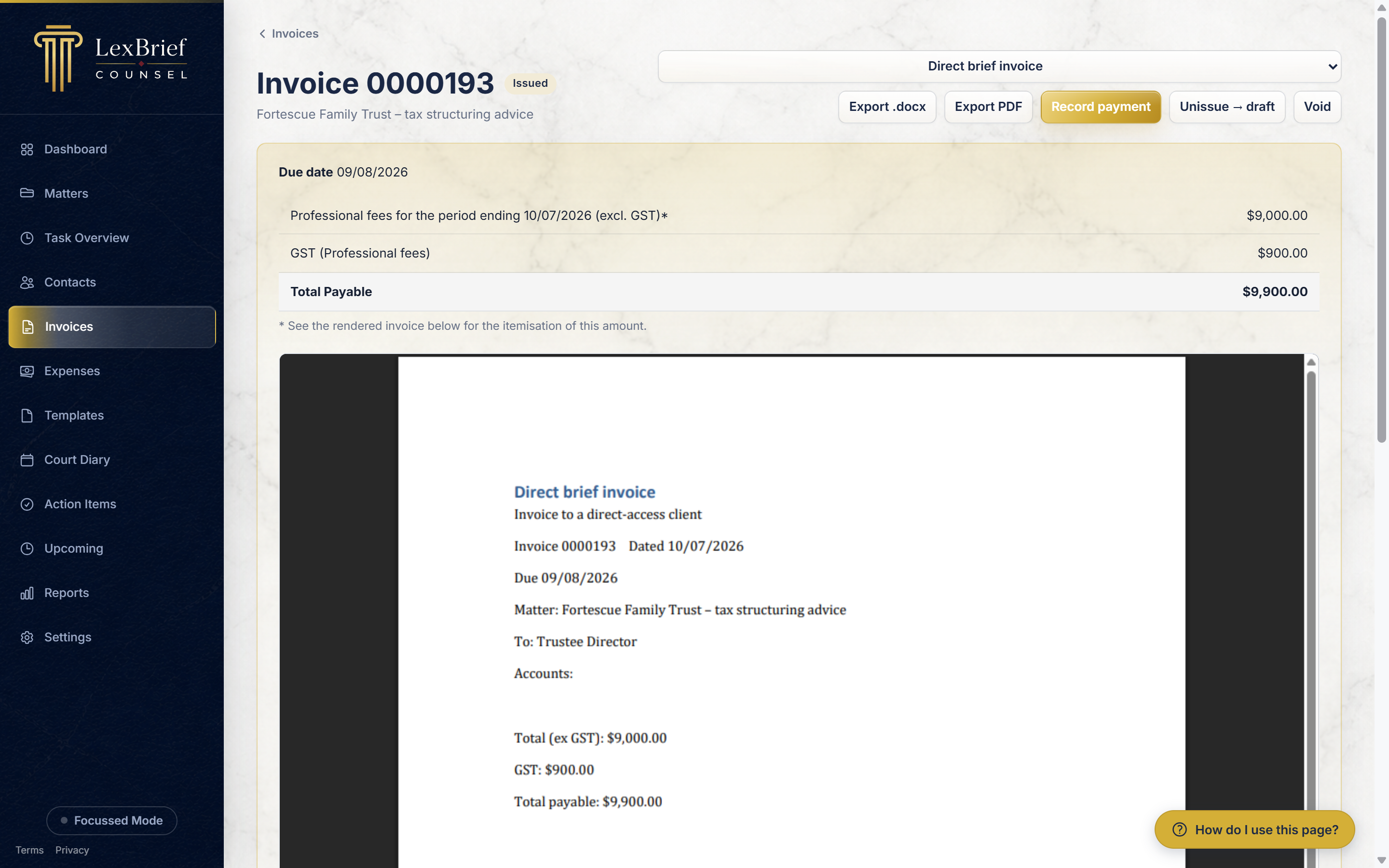This screenshot has width=1389, height=868.
Task: Click Unissue → draft button
Action: [x=1226, y=107]
